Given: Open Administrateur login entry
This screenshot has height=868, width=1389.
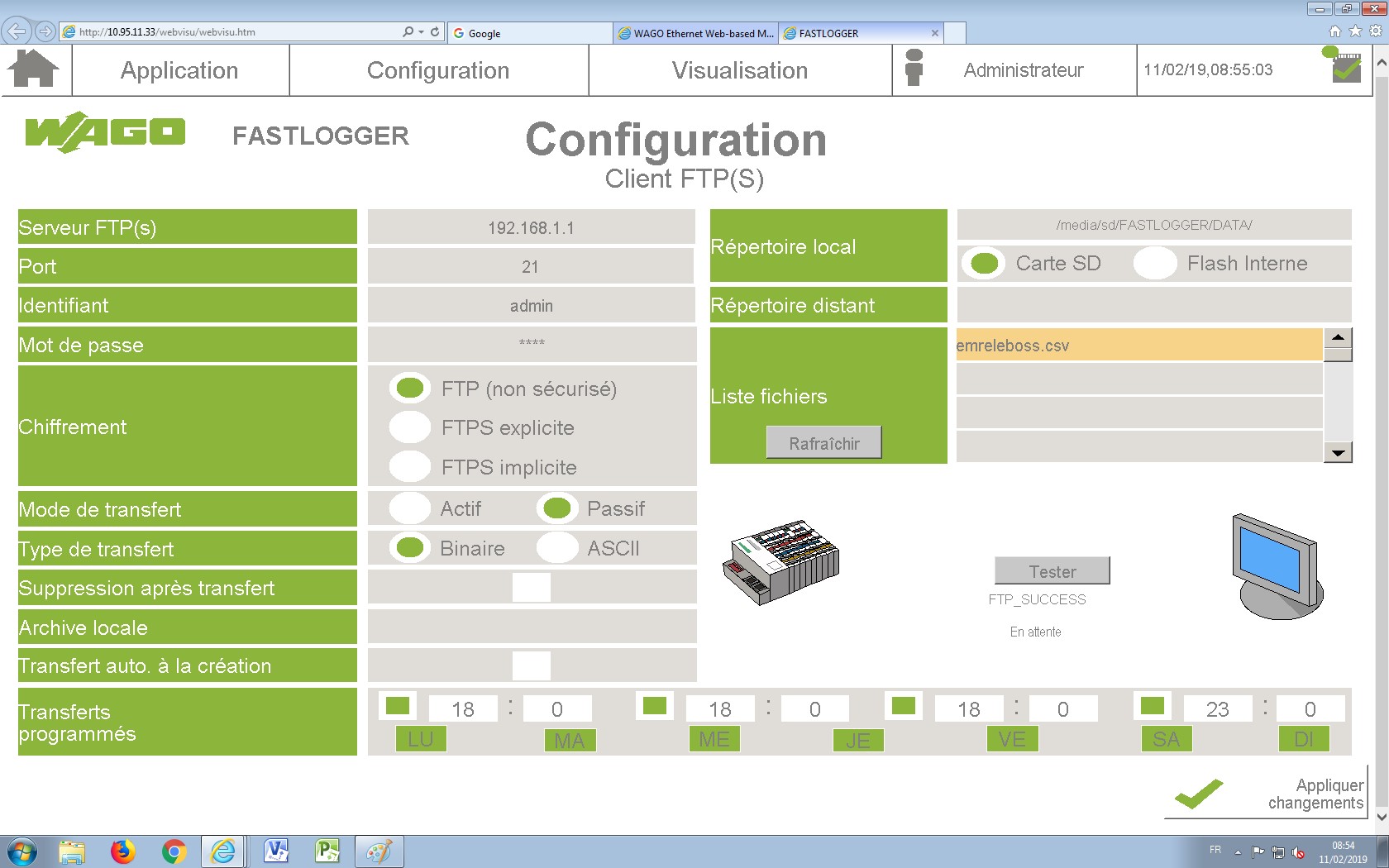Looking at the screenshot, I should click(1023, 70).
